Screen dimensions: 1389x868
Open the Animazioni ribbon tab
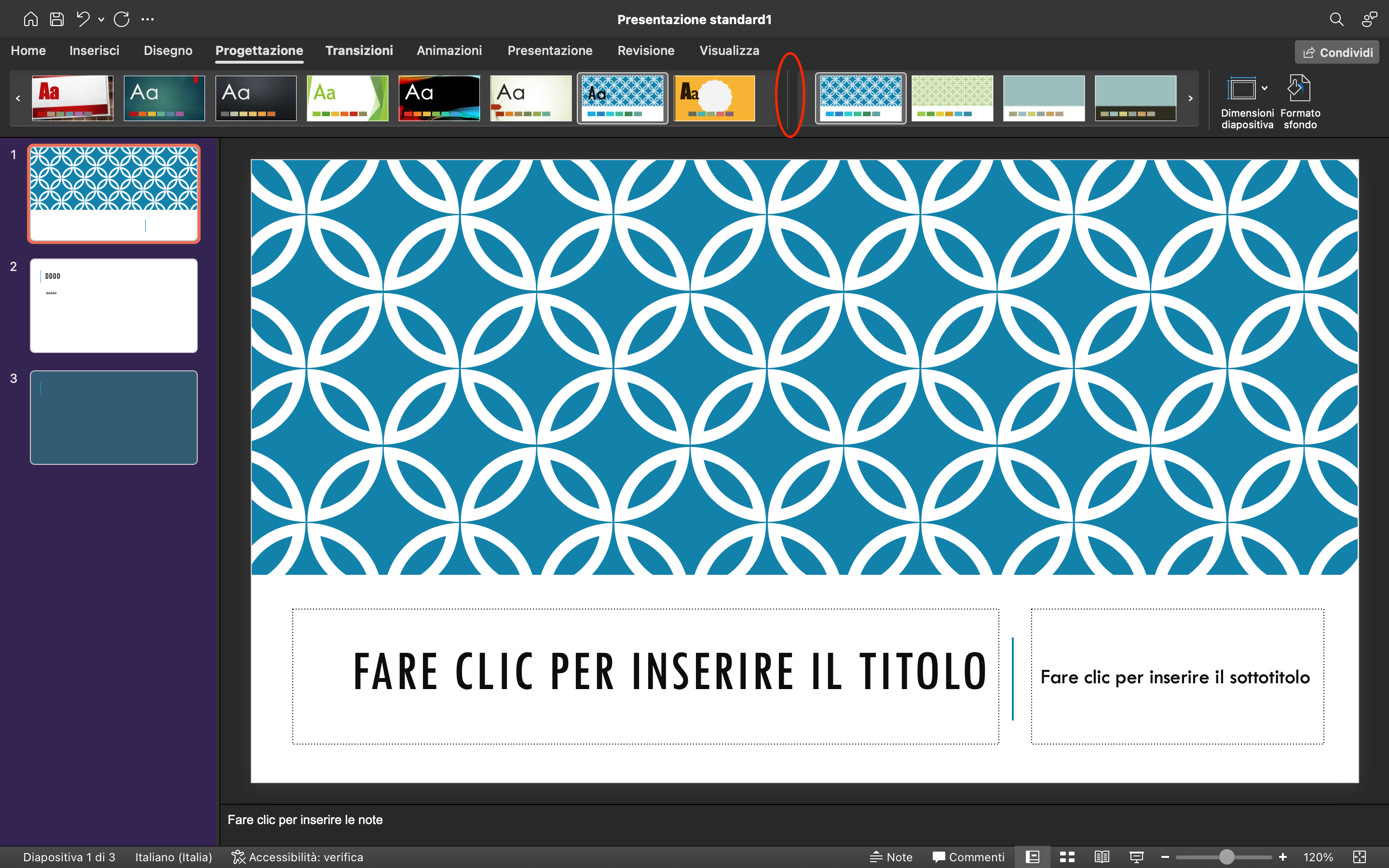pyautogui.click(x=449, y=51)
